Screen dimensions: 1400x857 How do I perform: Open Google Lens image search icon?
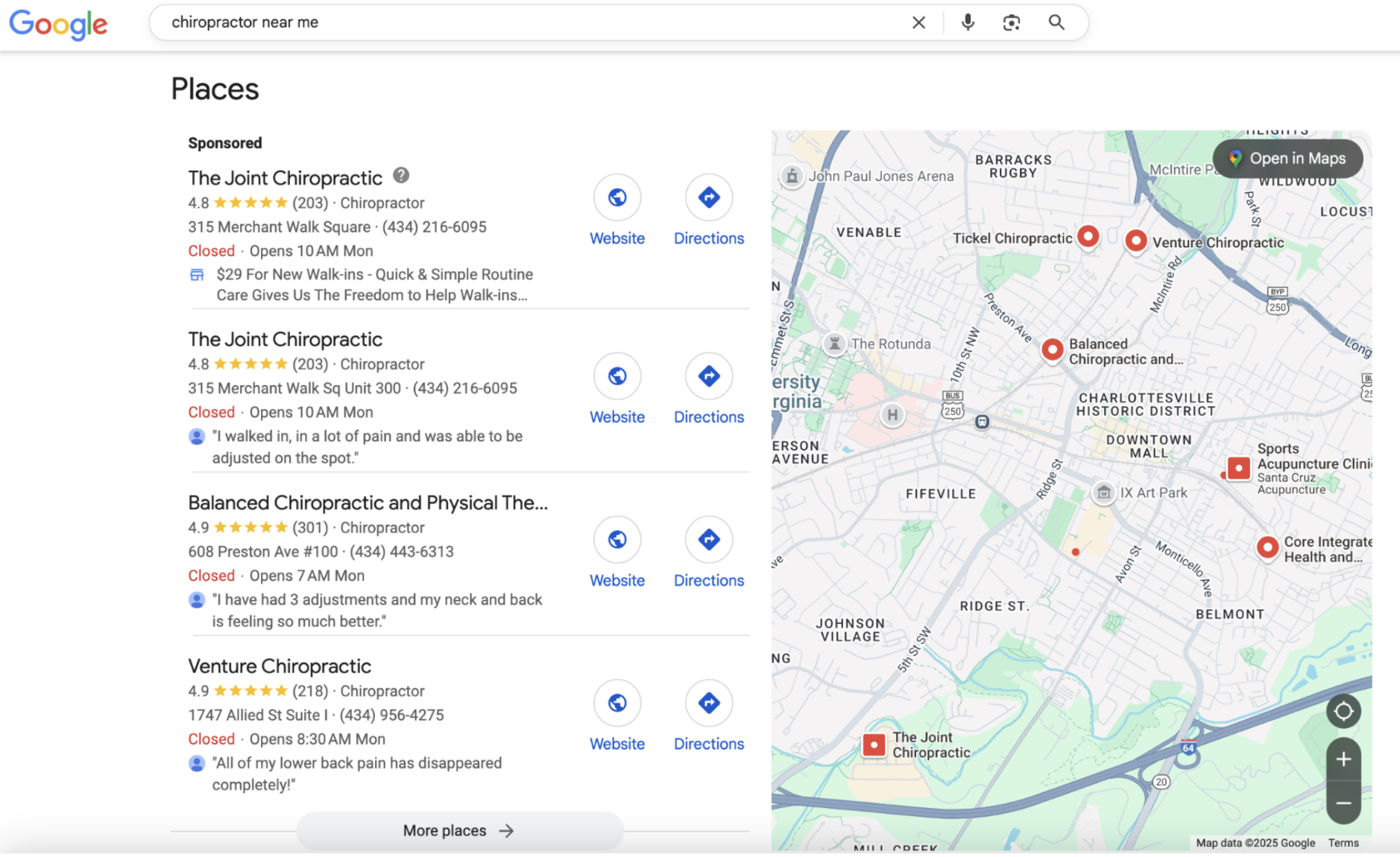pyautogui.click(x=1011, y=22)
